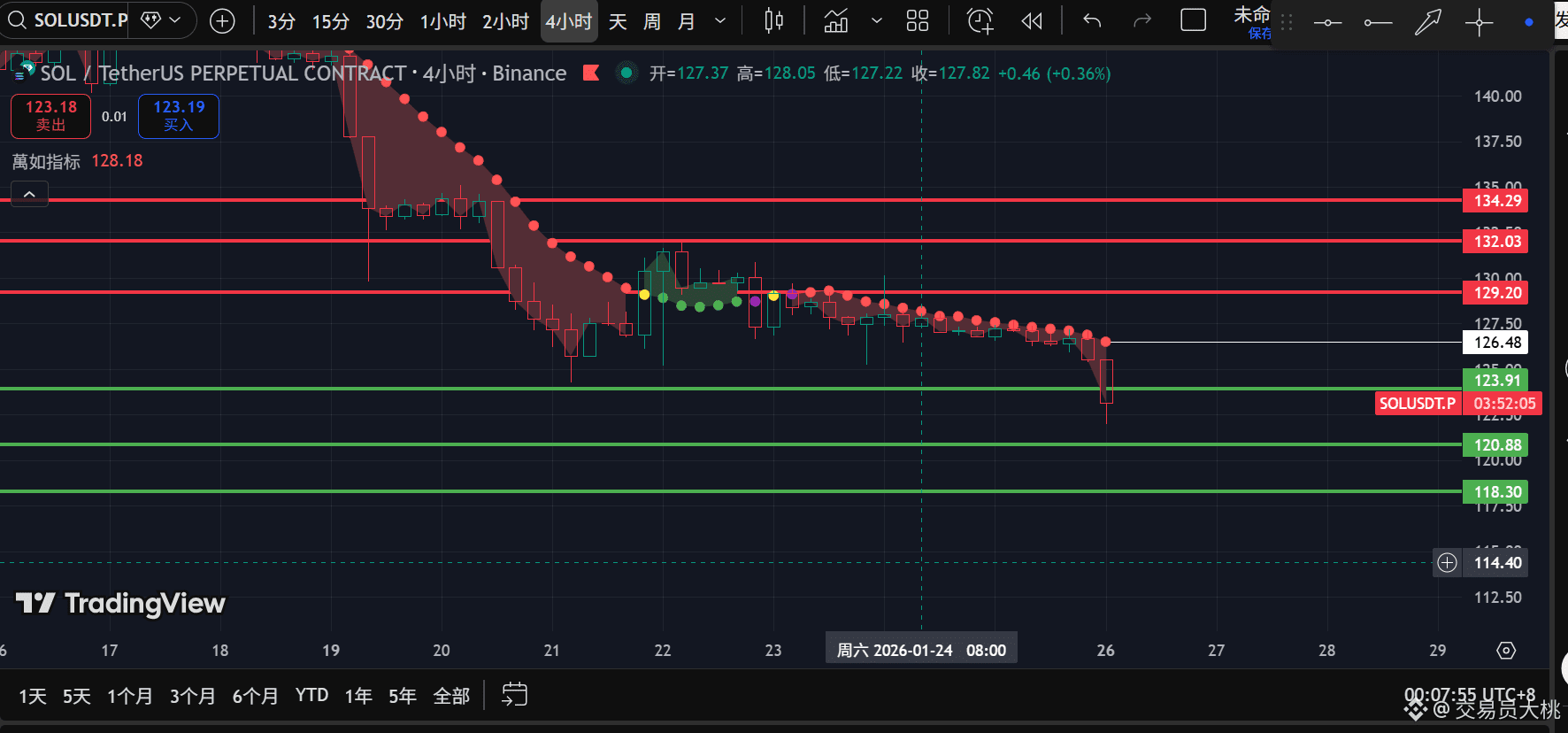Open the layout grid selector

[x=918, y=20]
